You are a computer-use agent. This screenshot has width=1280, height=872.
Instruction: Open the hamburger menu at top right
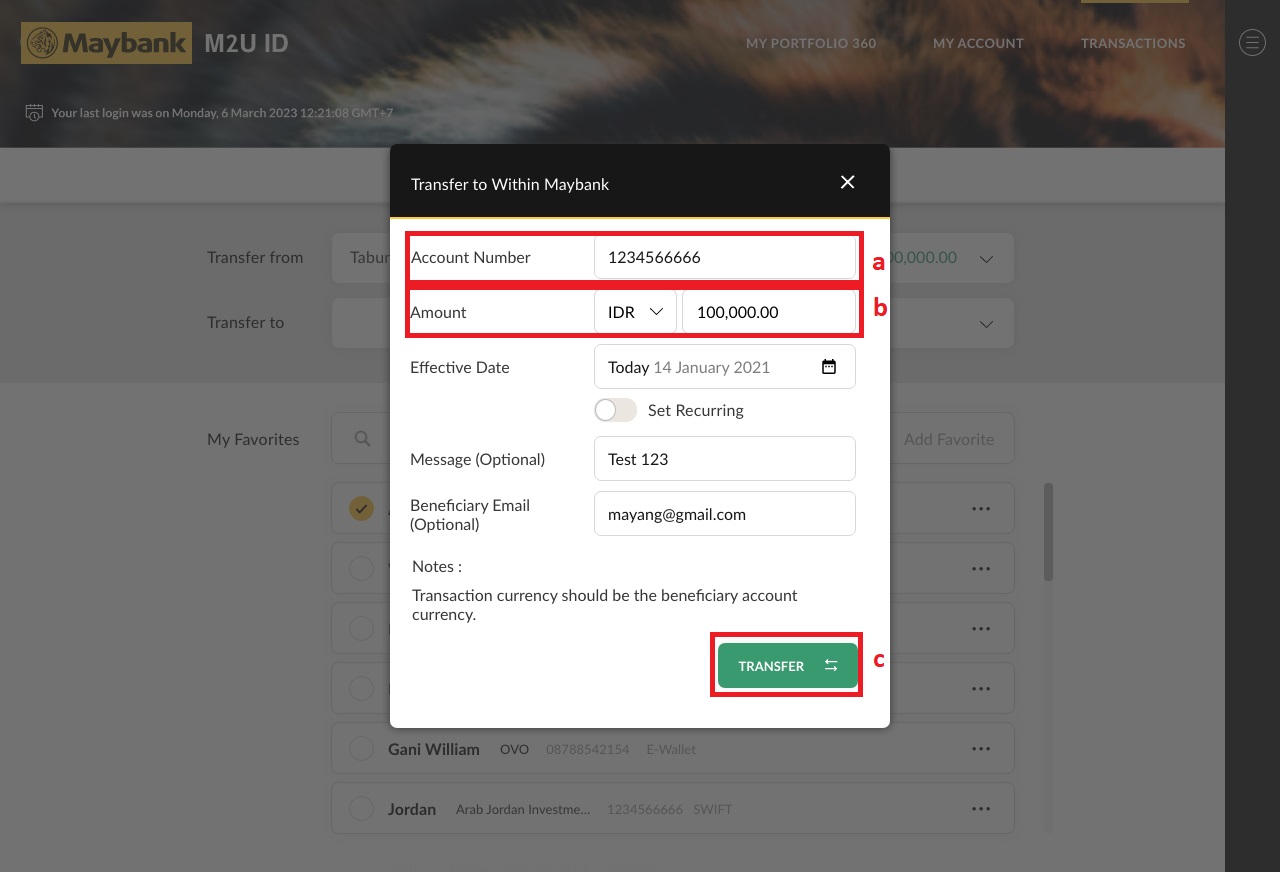1251,42
